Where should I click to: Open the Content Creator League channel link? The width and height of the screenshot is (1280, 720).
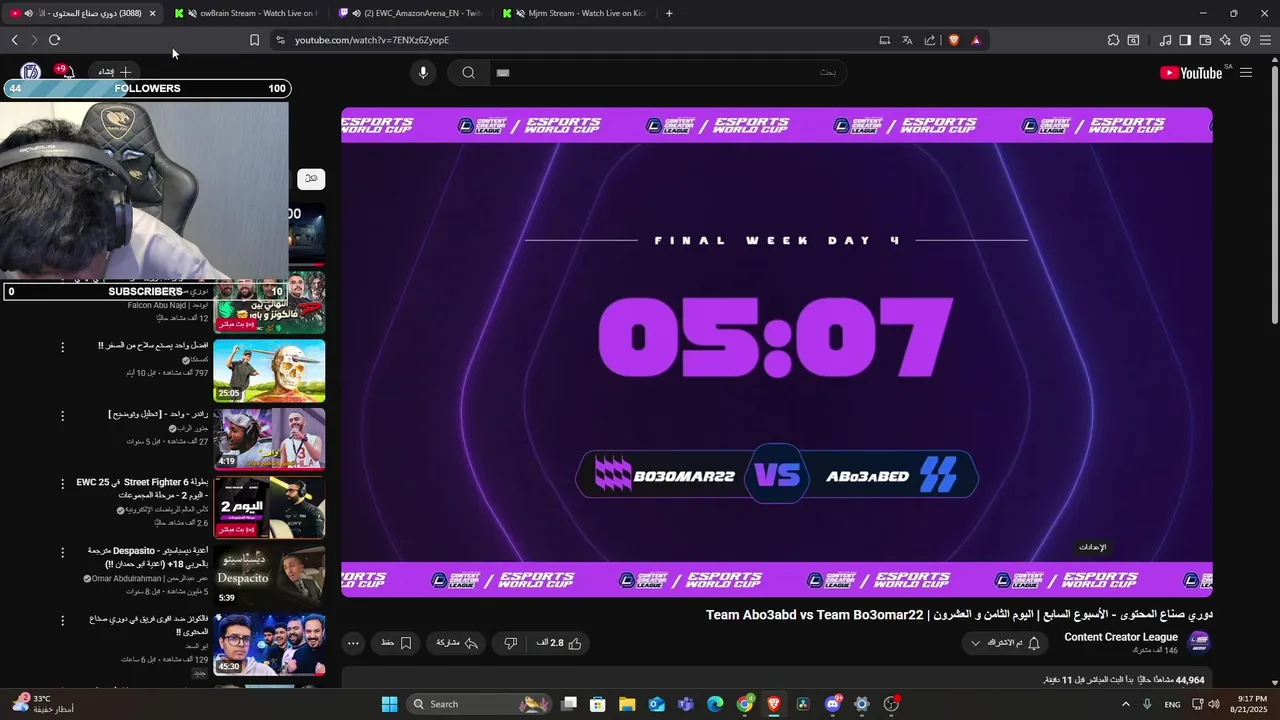click(1121, 637)
